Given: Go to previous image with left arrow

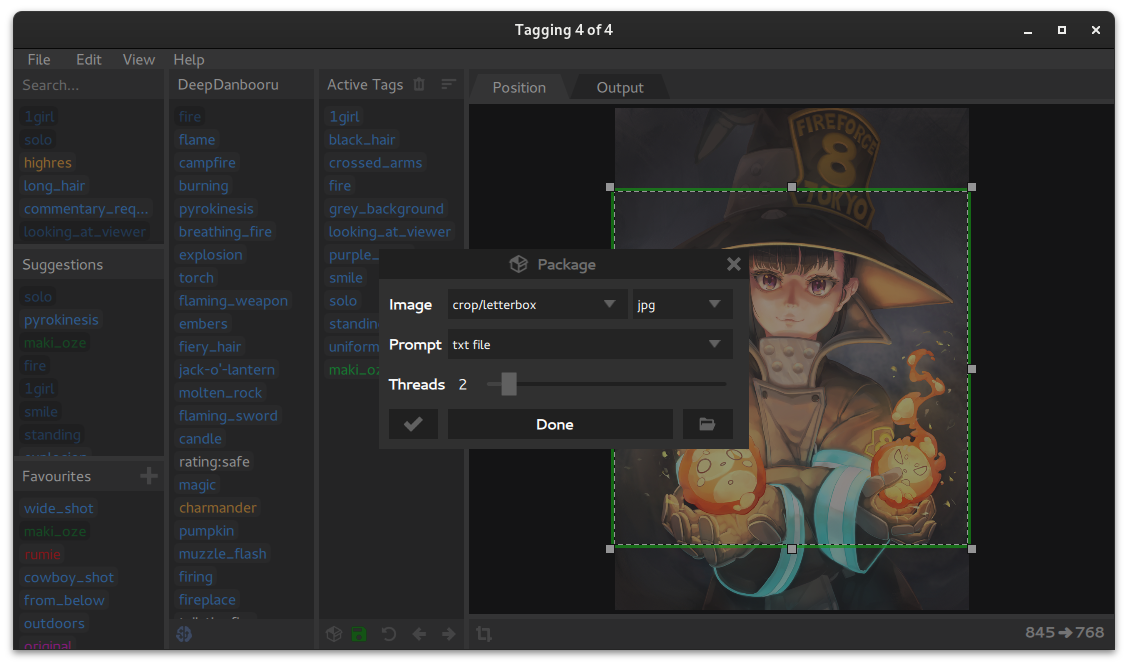Looking at the screenshot, I should 419,634.
